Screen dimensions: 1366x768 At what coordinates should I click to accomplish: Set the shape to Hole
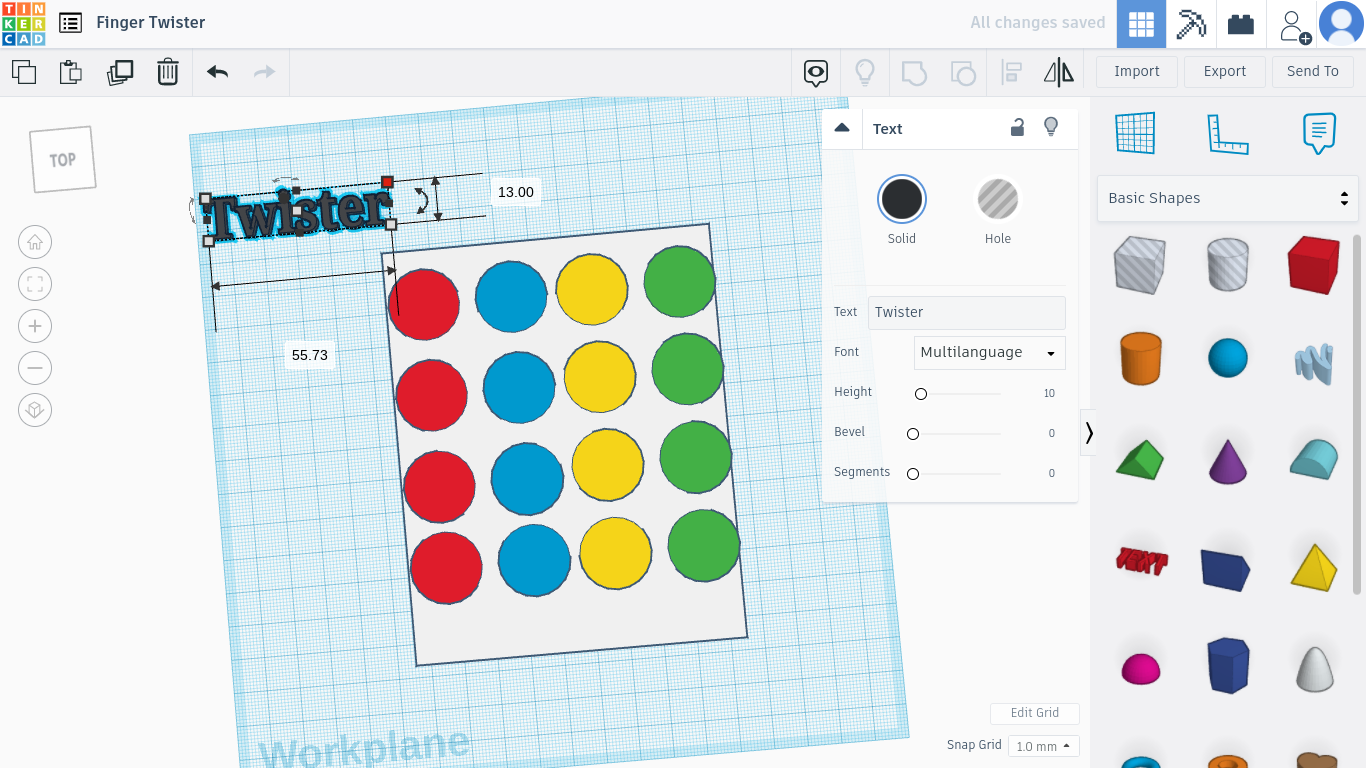(x=998, y=199)
